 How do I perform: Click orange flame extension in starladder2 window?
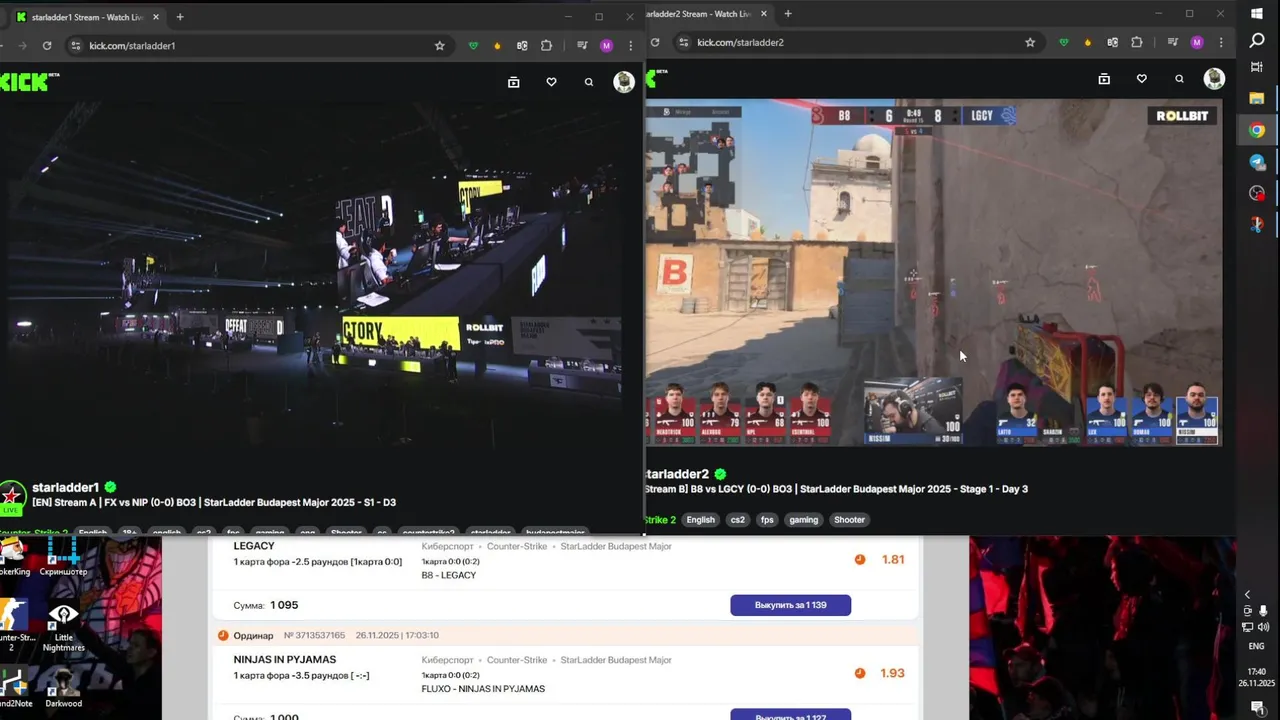point(1088,42)
